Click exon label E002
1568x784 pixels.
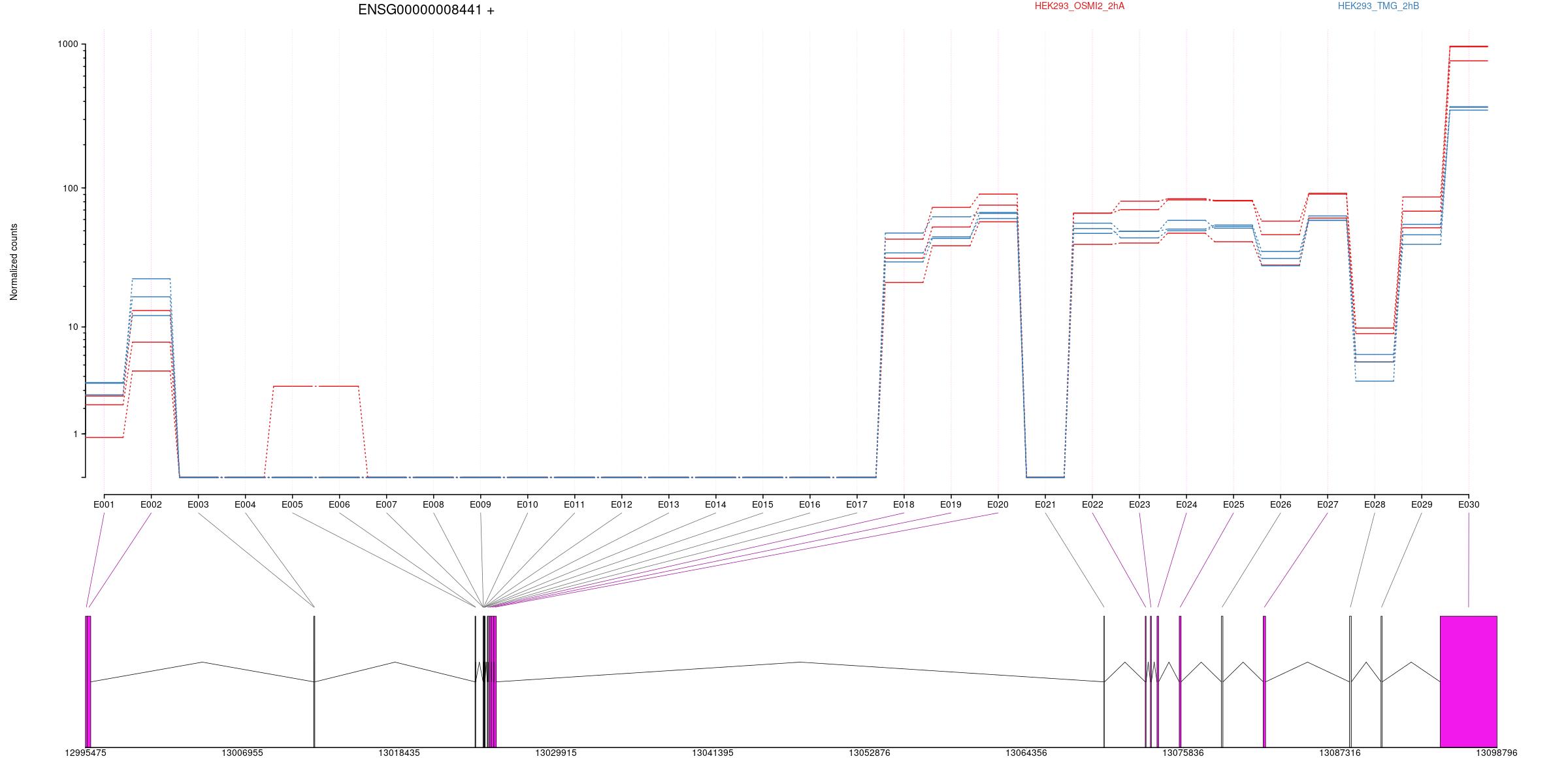[151, 504]
